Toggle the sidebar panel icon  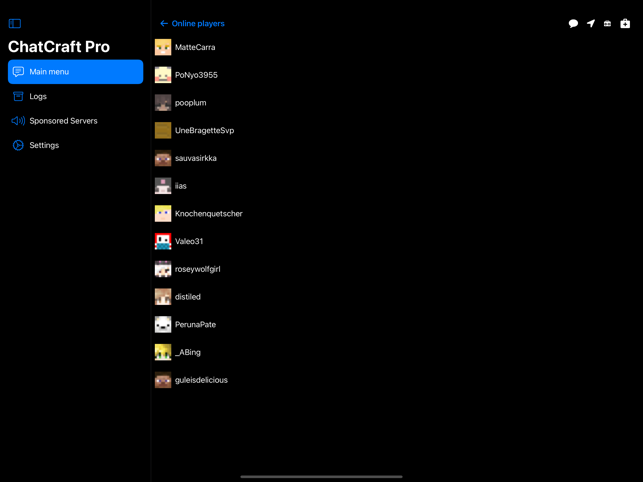pos(15,23)
